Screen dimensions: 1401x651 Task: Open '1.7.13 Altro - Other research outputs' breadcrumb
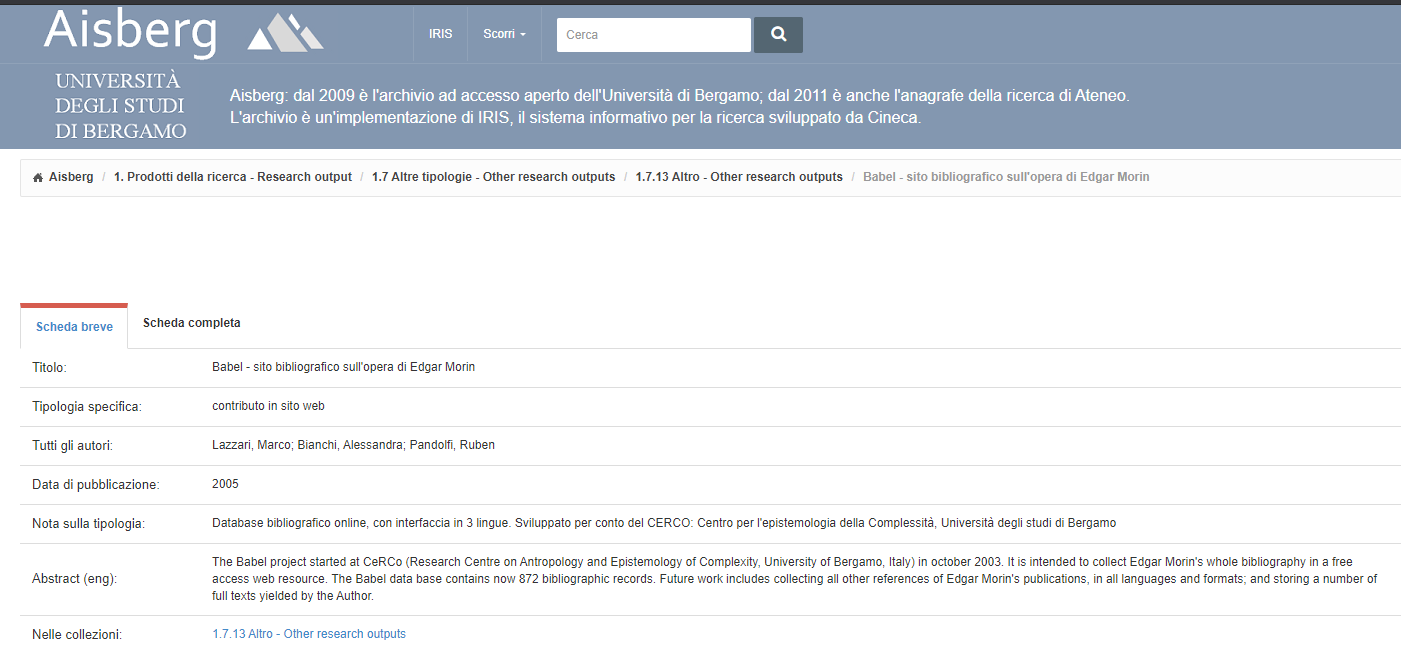pos(739,177)
